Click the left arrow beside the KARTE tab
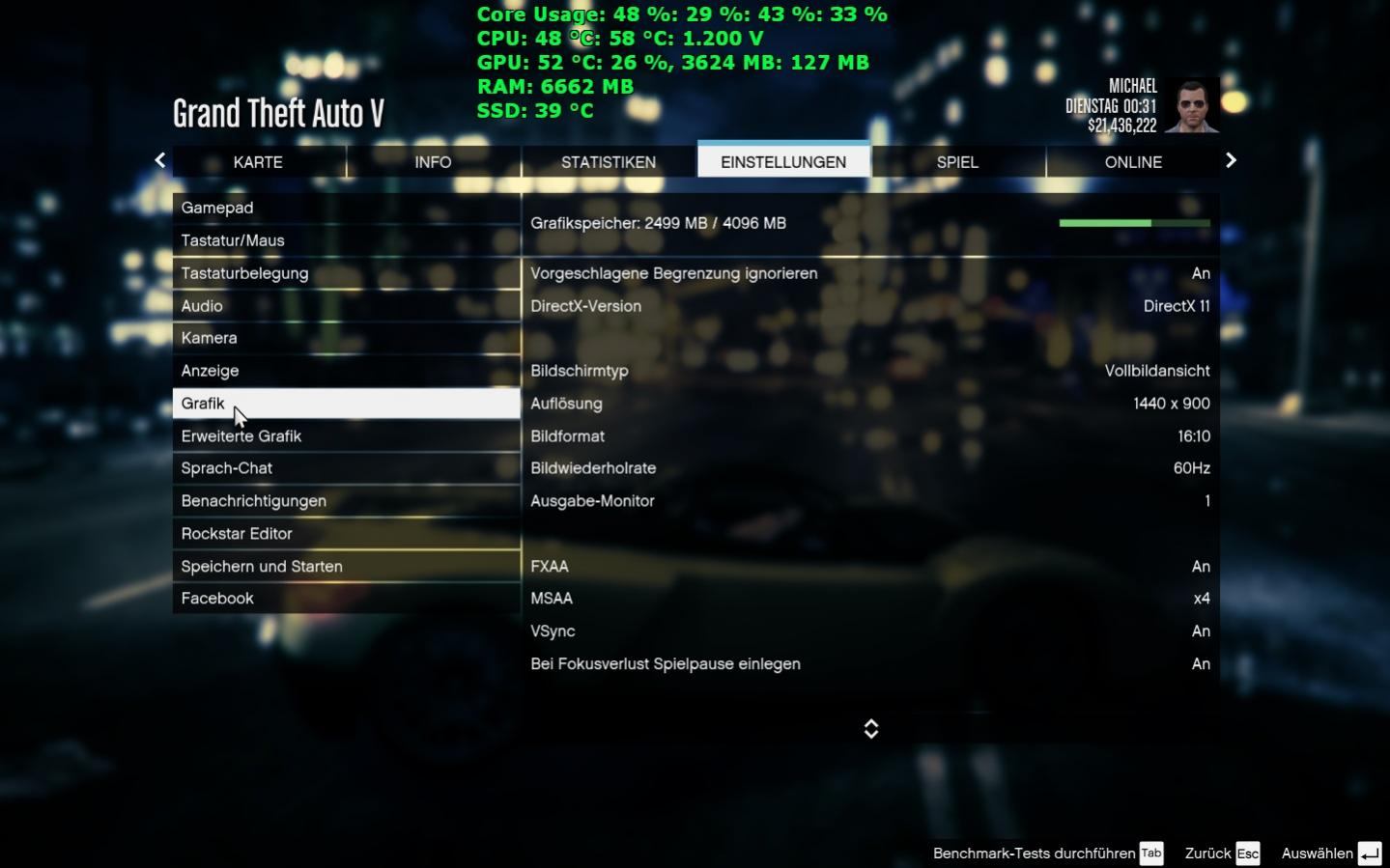 tap(160, 160)
